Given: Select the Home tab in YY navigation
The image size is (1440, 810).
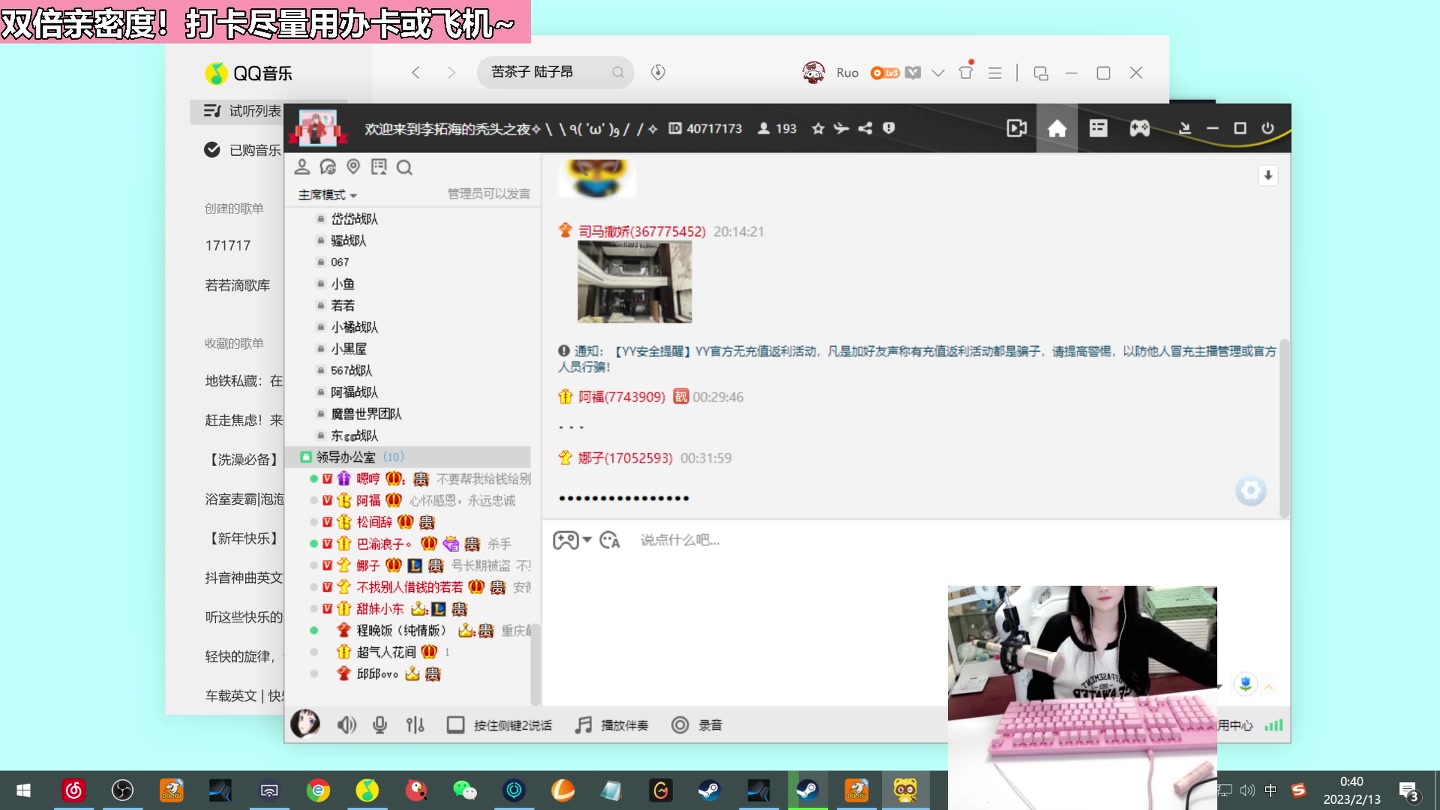Looking at the screenshot, I should point(1057,128).
